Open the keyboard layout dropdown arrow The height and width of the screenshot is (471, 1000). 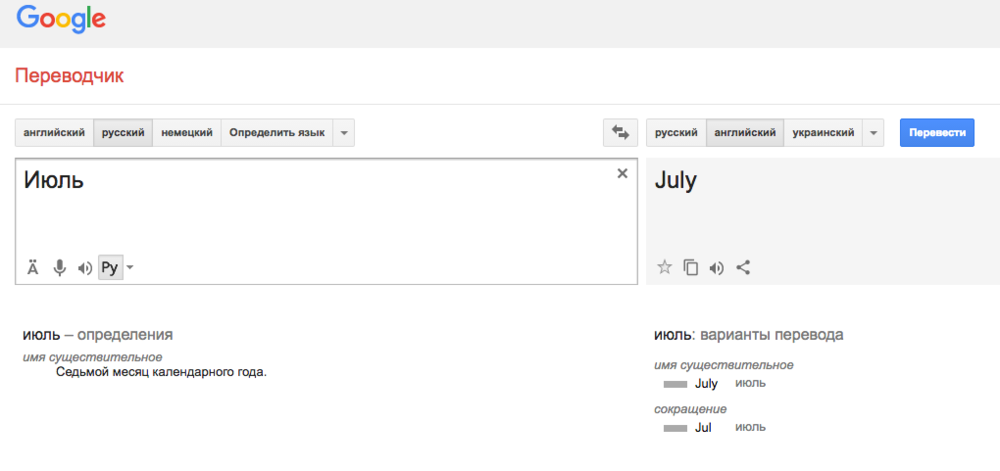(130, 267)
